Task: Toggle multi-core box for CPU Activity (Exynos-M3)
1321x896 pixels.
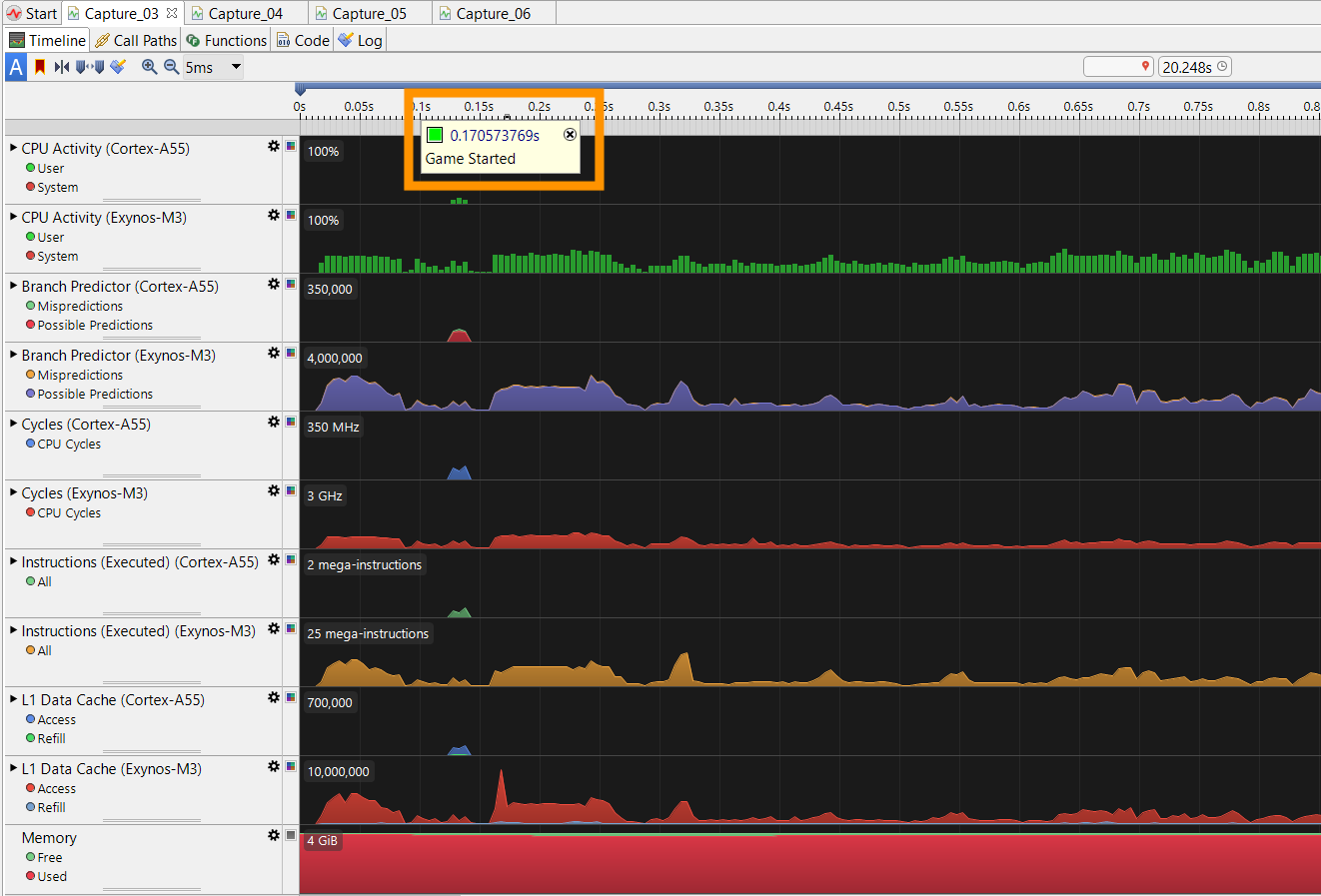Action: (291, 215)
